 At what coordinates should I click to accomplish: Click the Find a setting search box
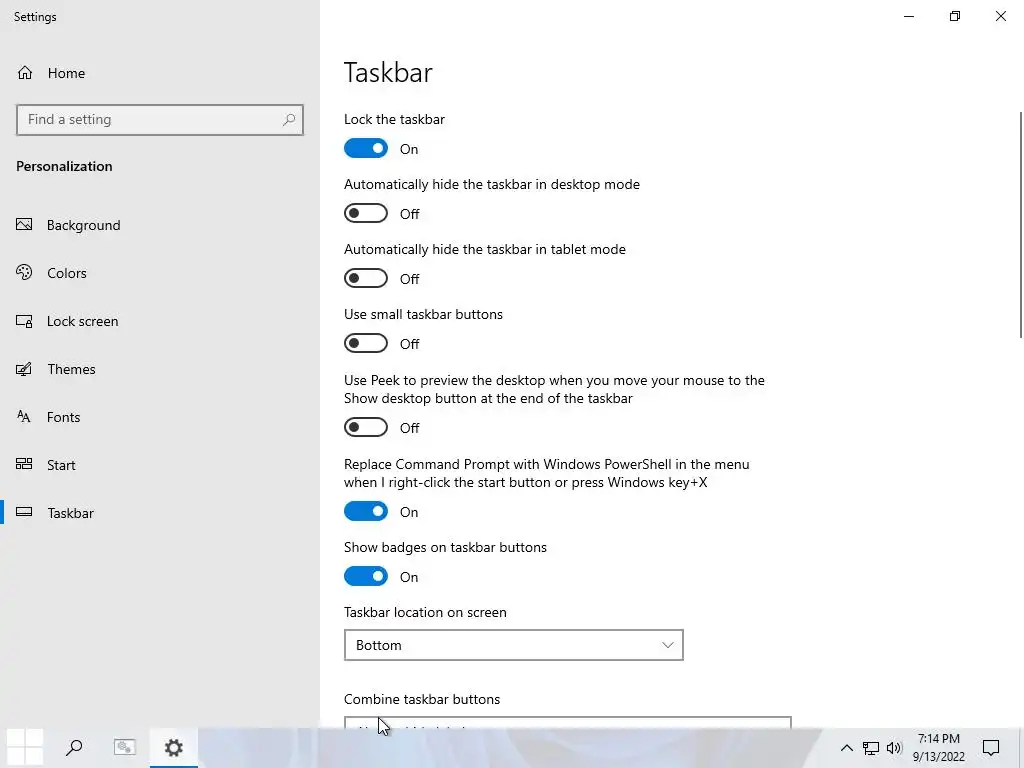click(x=160, y=120)
